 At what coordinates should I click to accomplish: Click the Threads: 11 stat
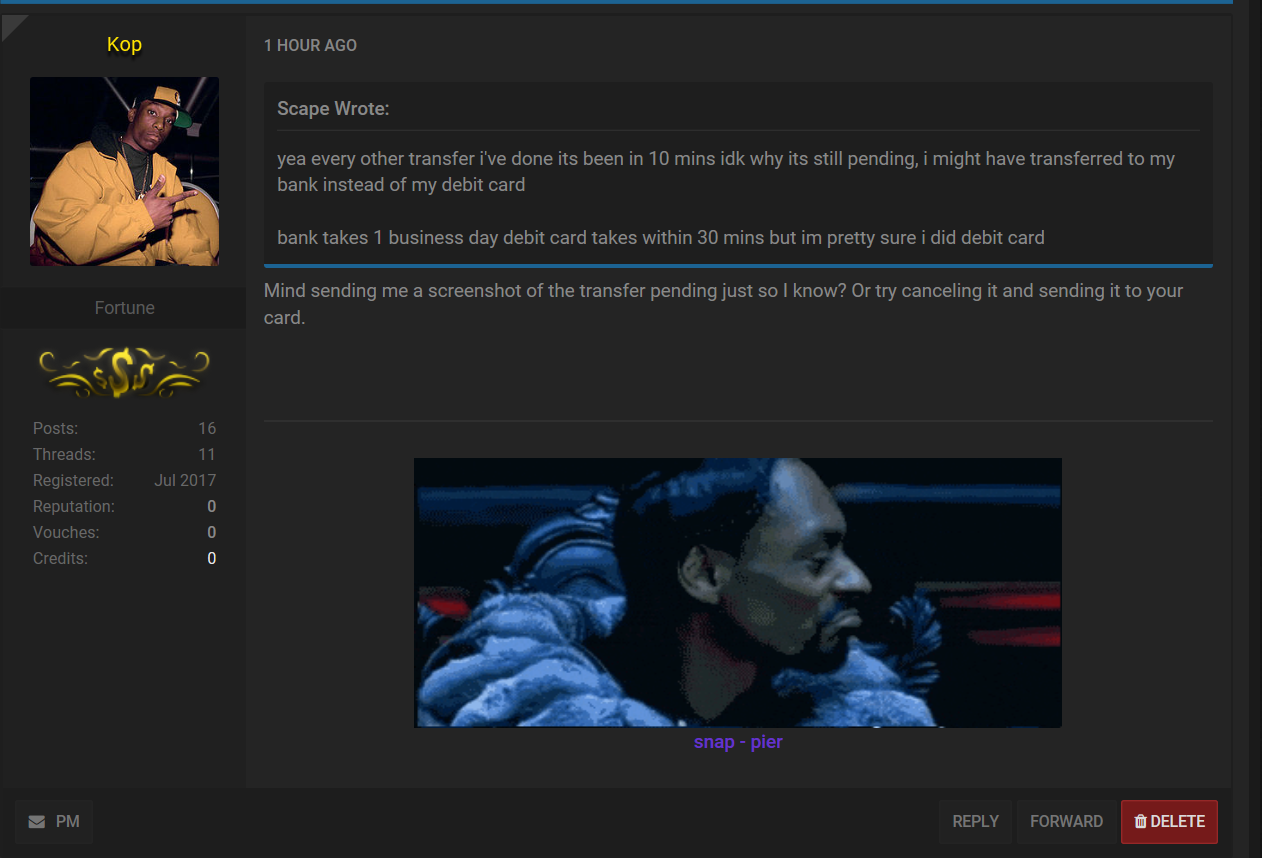click(124, 454)
